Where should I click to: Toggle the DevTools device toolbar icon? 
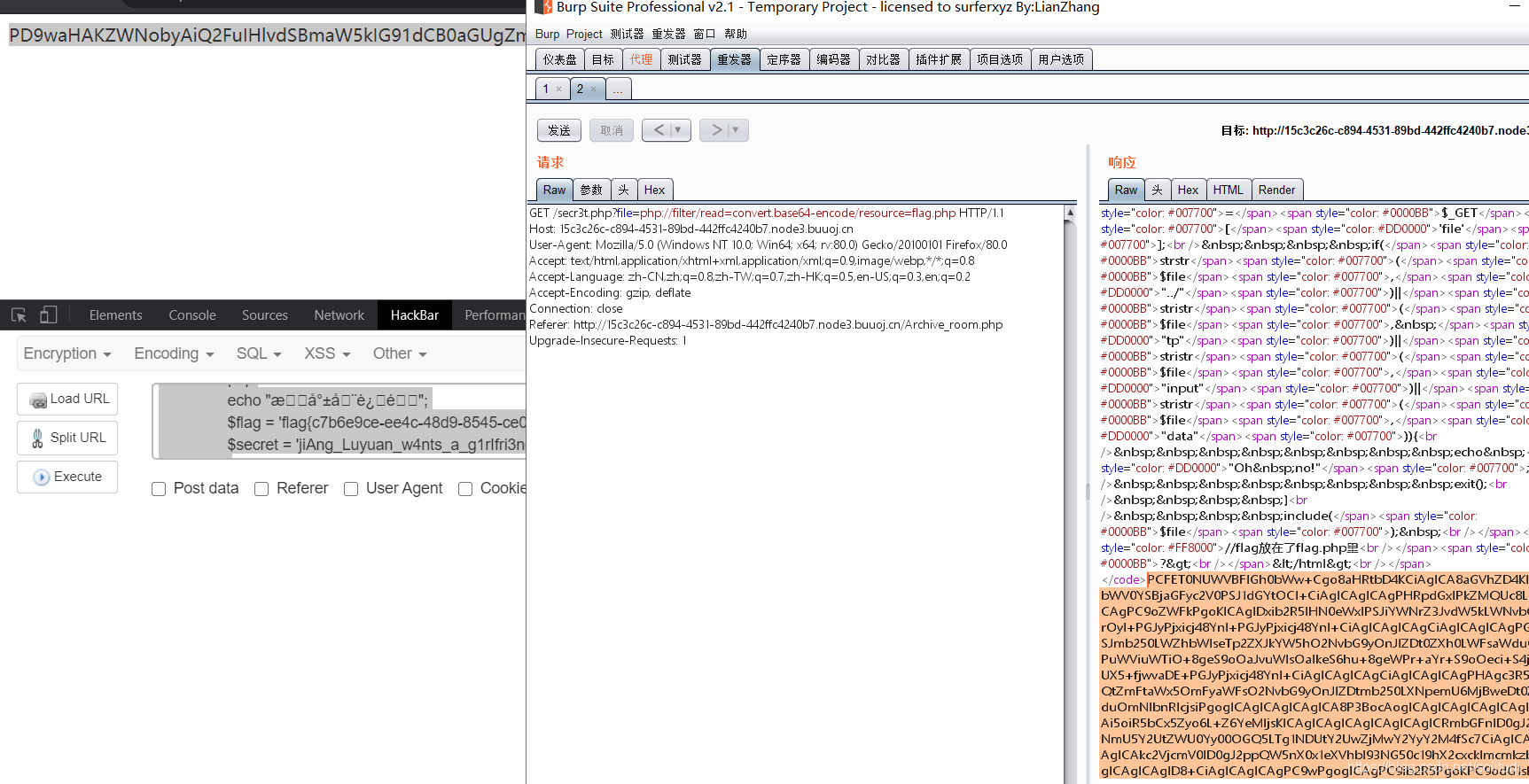pyautogui.click(x=49, y=314)
